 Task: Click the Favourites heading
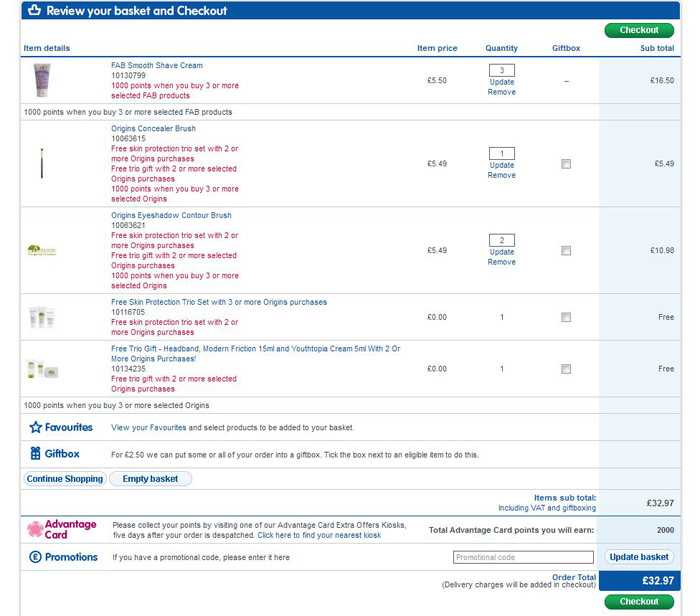click(69, 428)
